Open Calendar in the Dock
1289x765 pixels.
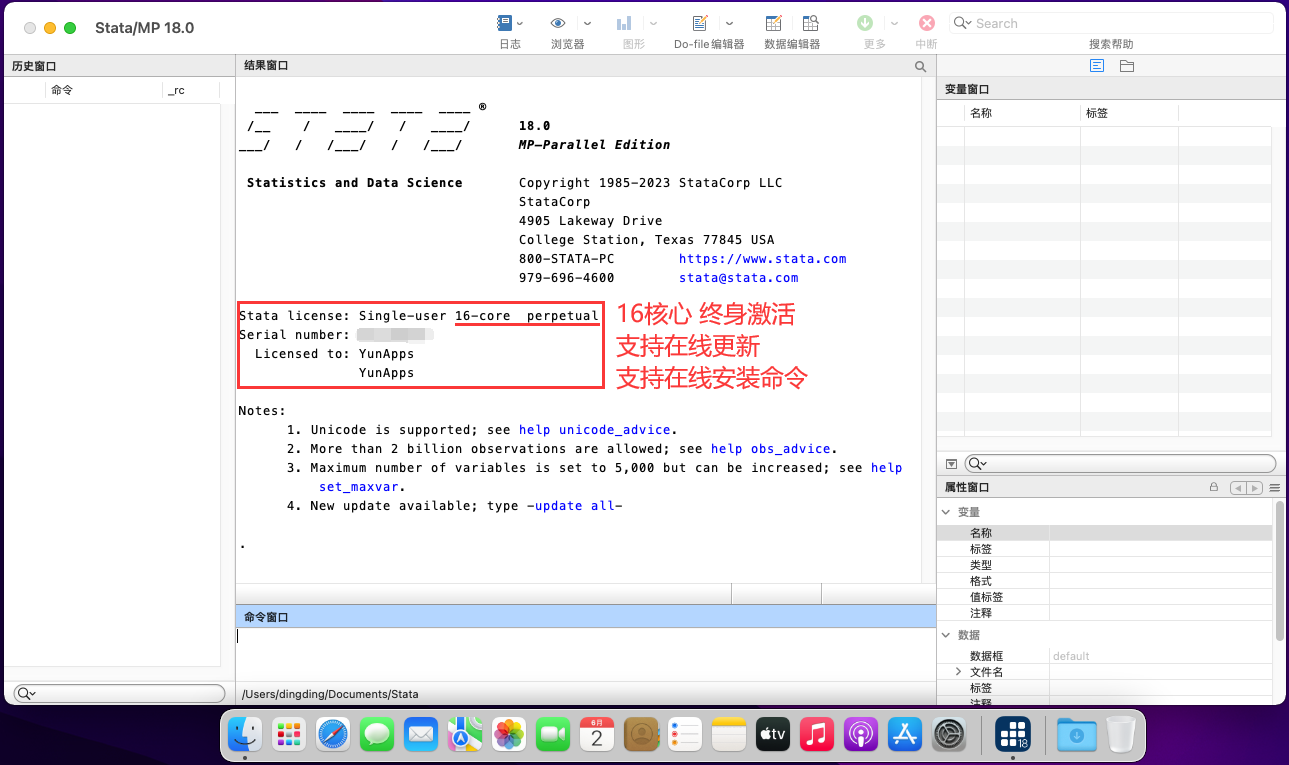[x=597, y=735]
